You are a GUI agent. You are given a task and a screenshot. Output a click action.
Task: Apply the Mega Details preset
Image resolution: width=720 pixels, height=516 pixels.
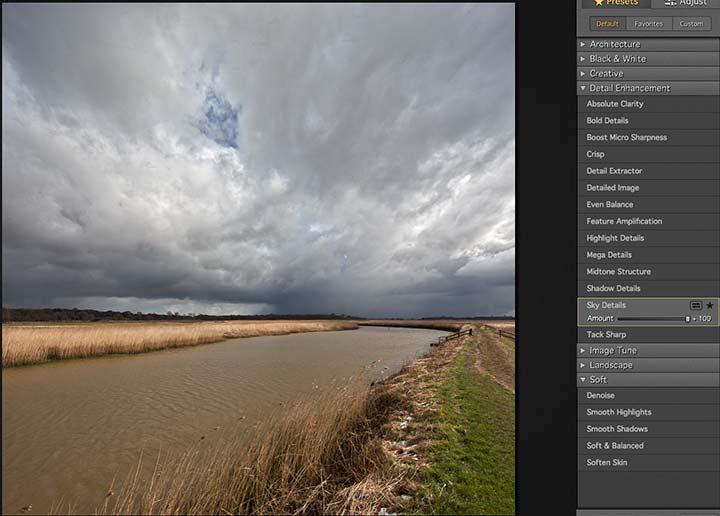[x=648, y=255]
